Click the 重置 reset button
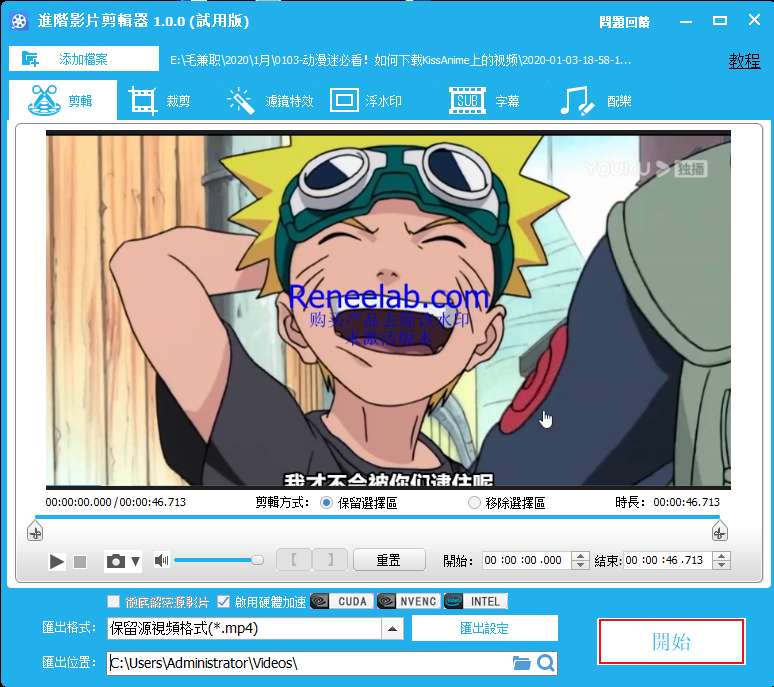774x687 pixels. tap(389, 560)
